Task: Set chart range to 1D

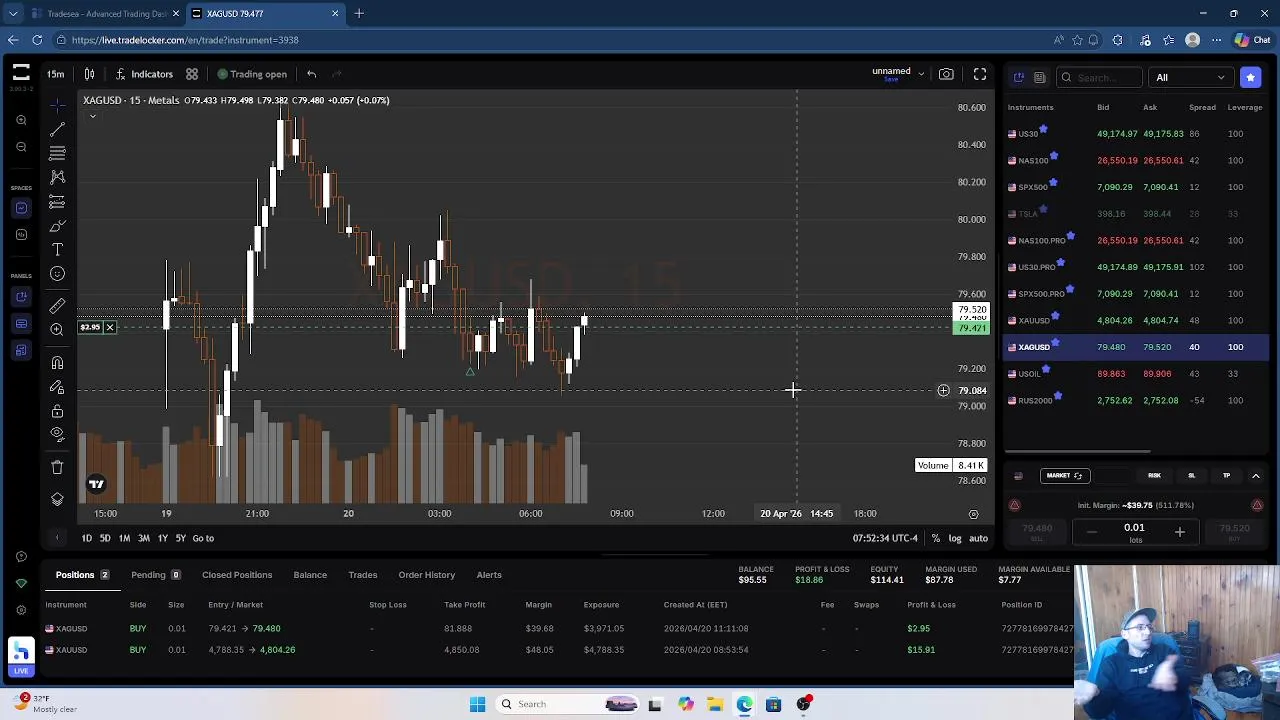Action: [x=86, y=538]
